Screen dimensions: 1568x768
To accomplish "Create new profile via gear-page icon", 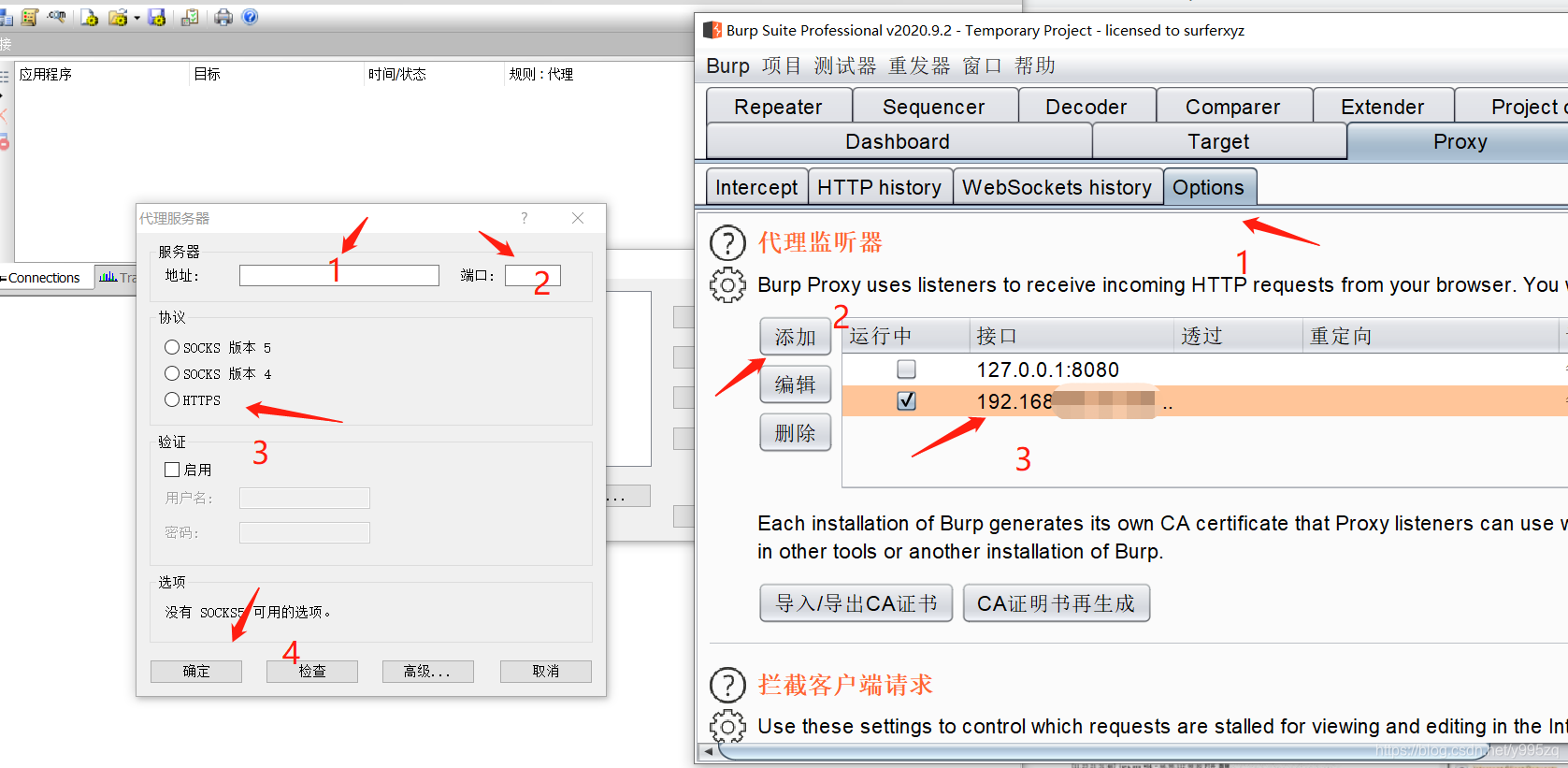I will pyautogui.click(x=90, y=17).
